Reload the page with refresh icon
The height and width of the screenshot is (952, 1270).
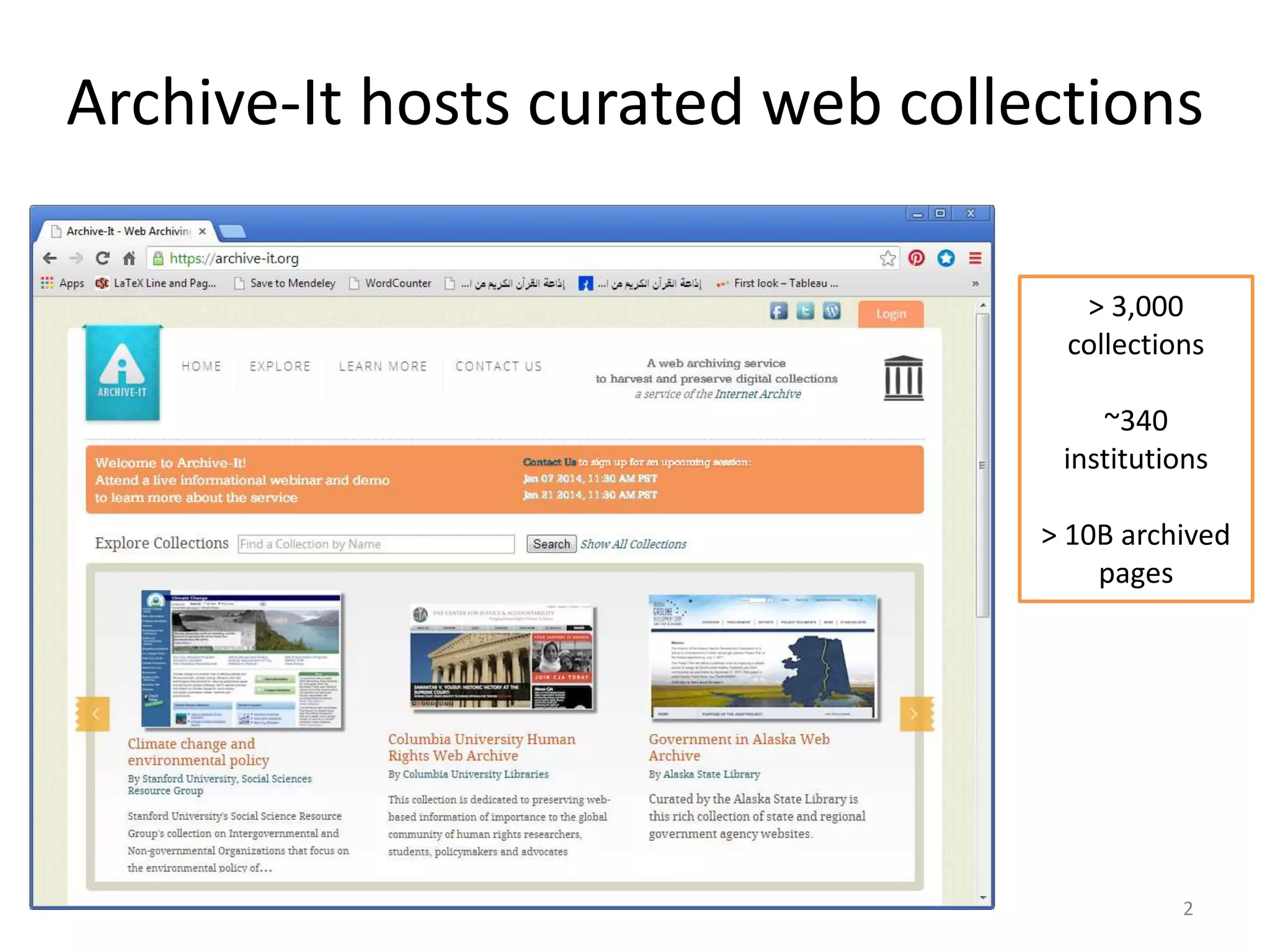click(x=102, y=258)
